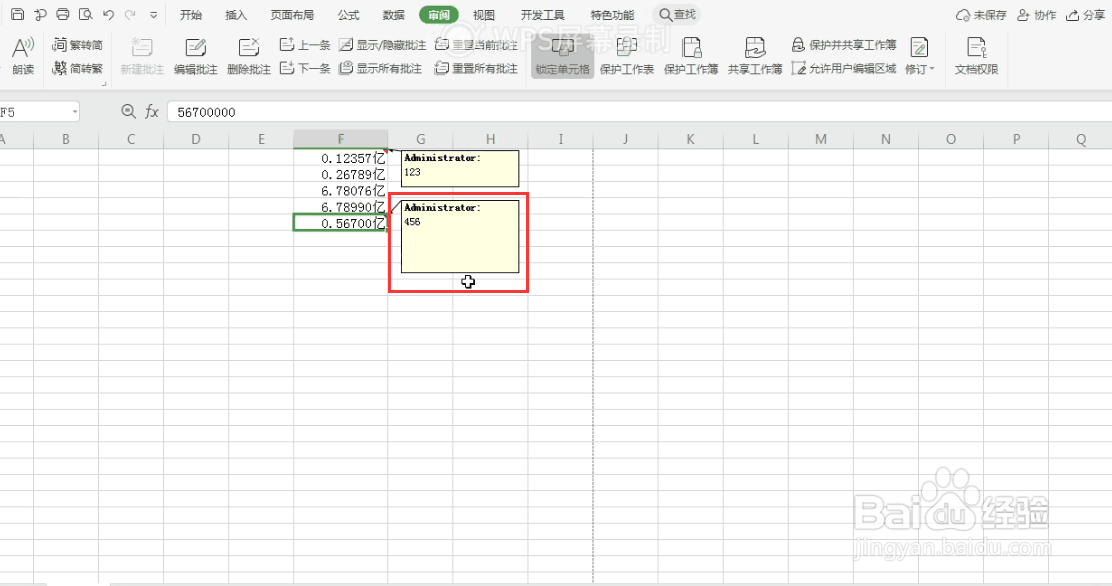This screenshot has width=1112, height=586.
Task: Select column P header
Action: 1016,139
